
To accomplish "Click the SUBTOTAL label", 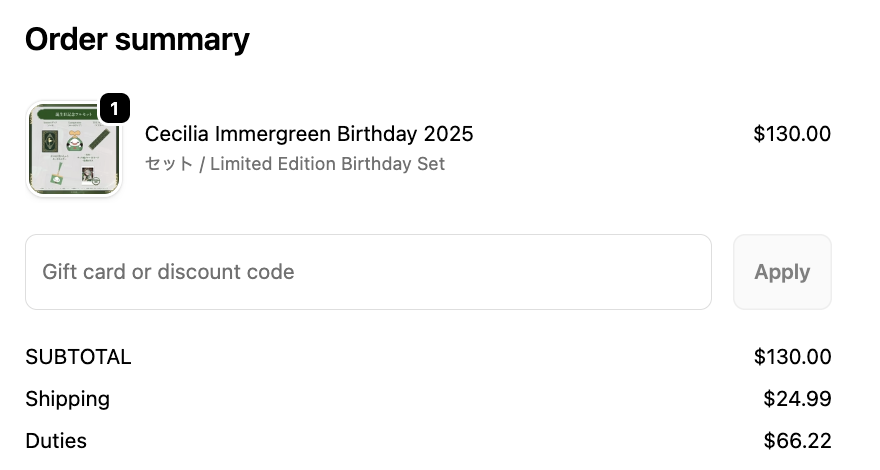I will click(78, 357).
